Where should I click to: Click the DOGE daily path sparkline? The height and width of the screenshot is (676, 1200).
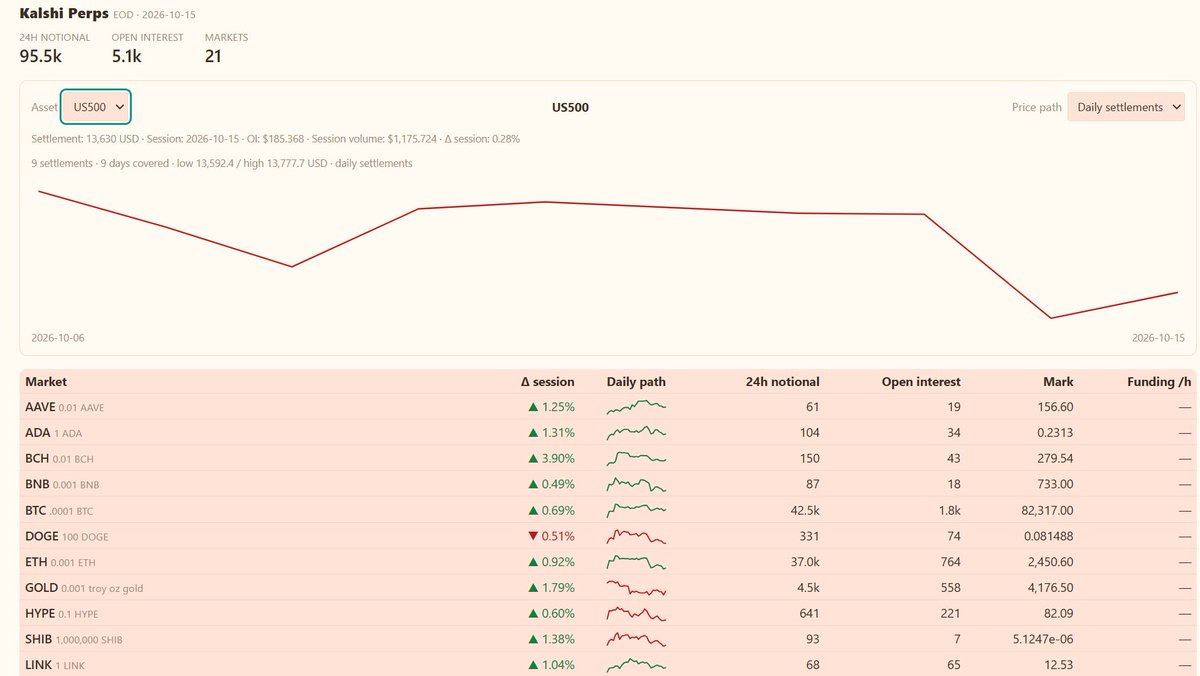(636, 536)
